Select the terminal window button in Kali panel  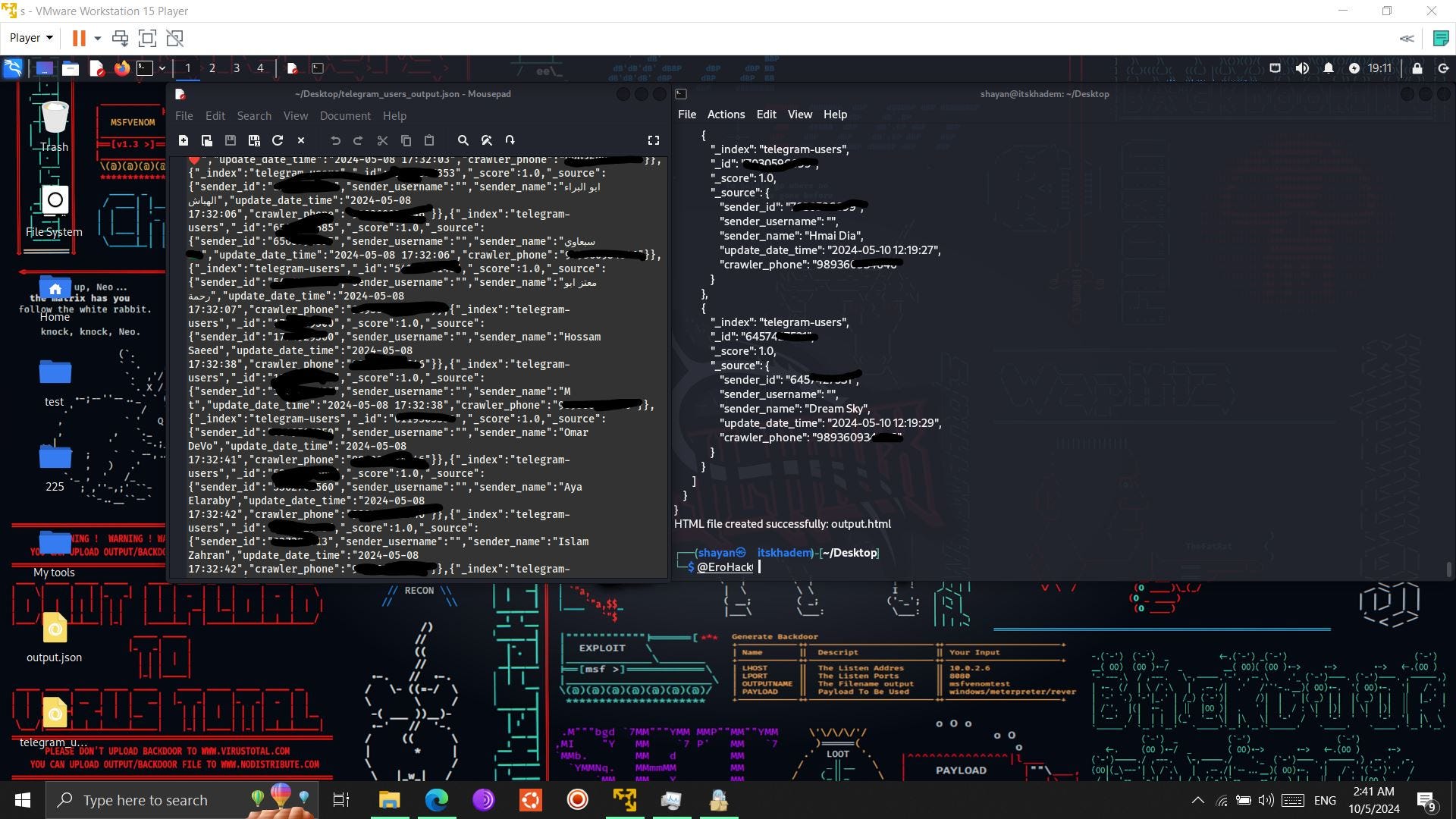pyautogui.click(x=318, y=68)
